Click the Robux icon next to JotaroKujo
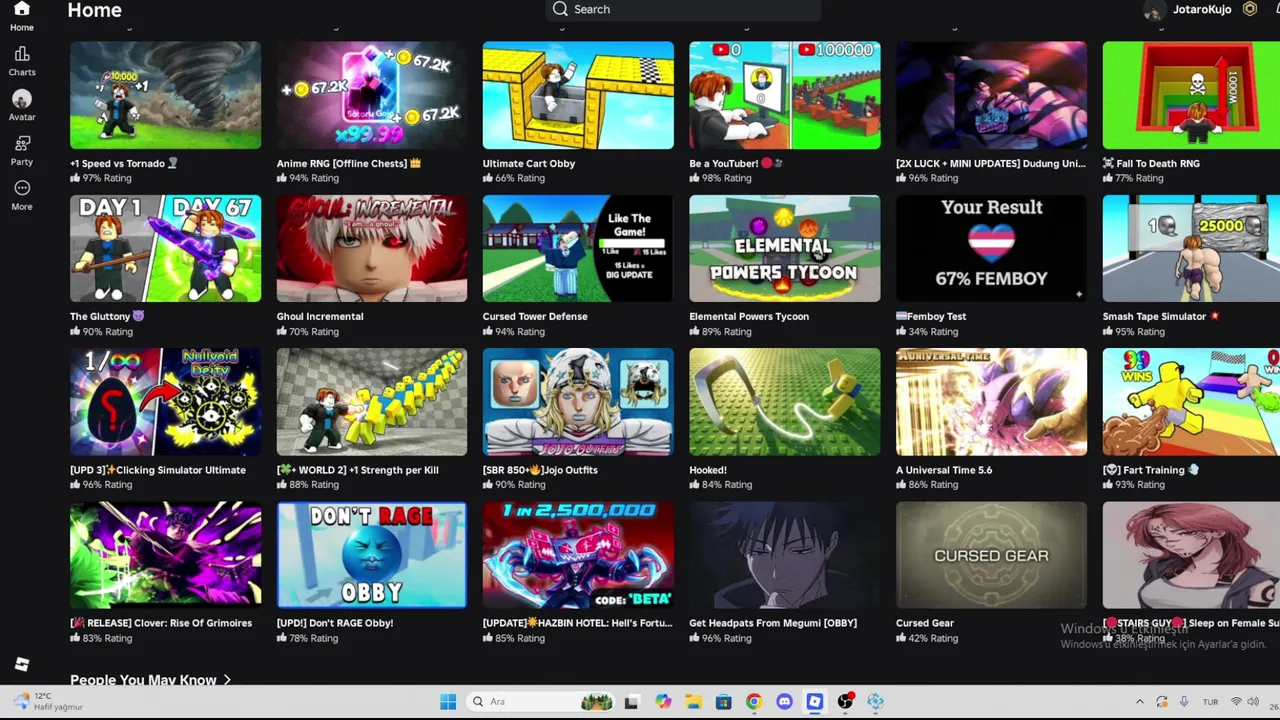Screen dimensions: 1280x720 coord(1249,9)
